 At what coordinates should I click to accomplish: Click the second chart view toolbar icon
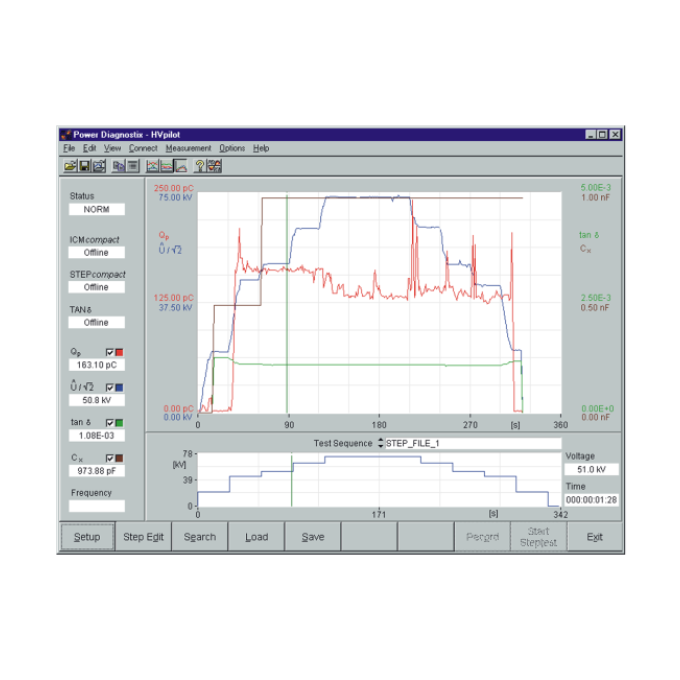[166, 166]
